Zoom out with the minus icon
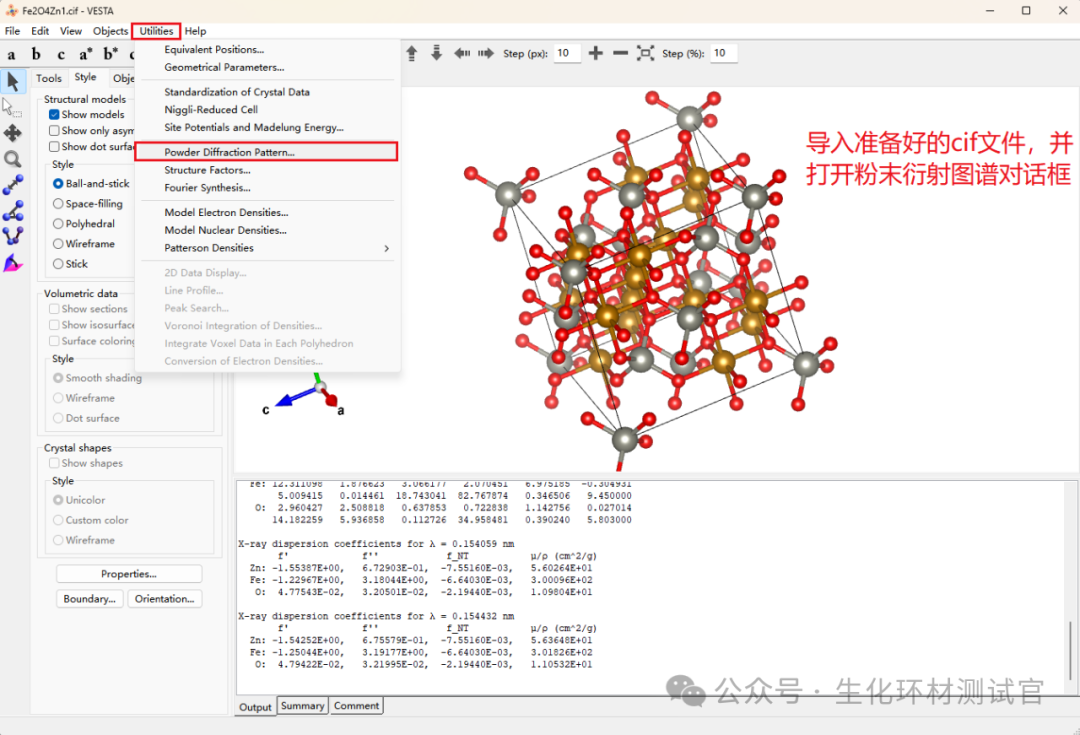Image resolution: width=1080 pixels, height=735 pixels. pyautogui.click(x=621, y=53)
